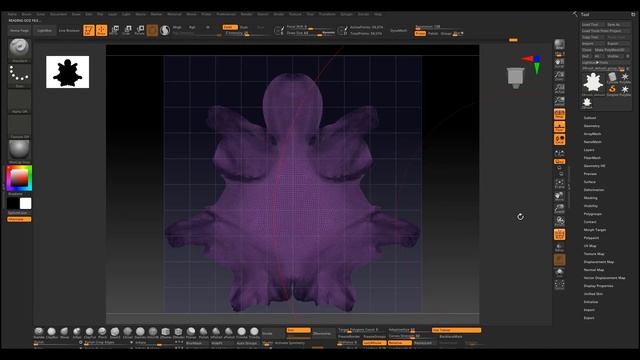Screen dimensions: 640x360
Task: Click the Frame mesh icon on right shelf
Action: 559,183
